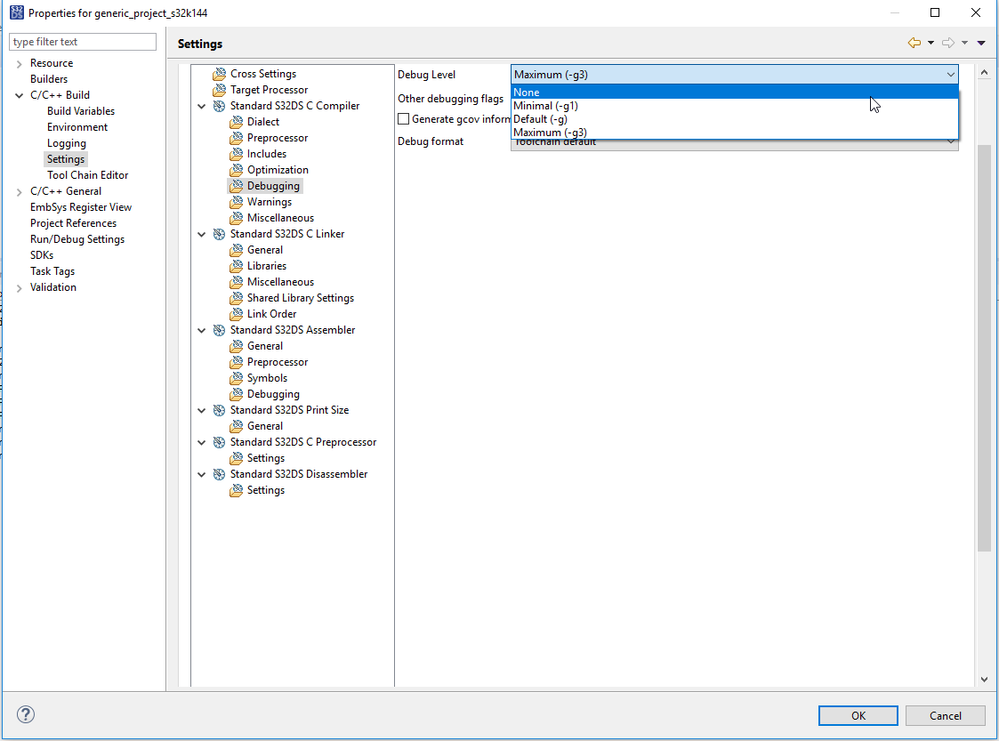Select Task Tags item

tap(52, 271)
